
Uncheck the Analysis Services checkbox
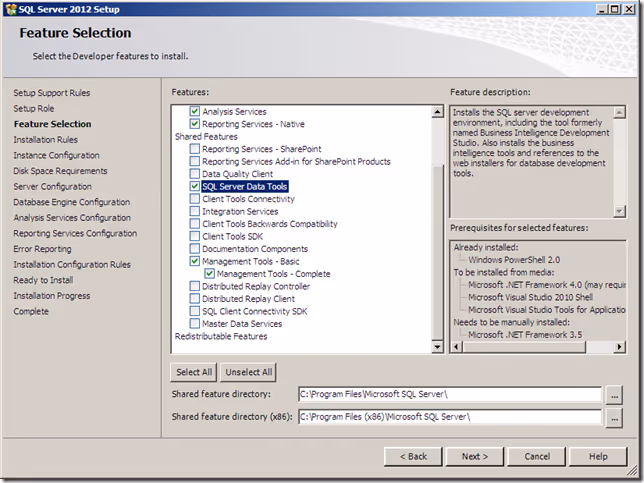(x=195, y=111)
